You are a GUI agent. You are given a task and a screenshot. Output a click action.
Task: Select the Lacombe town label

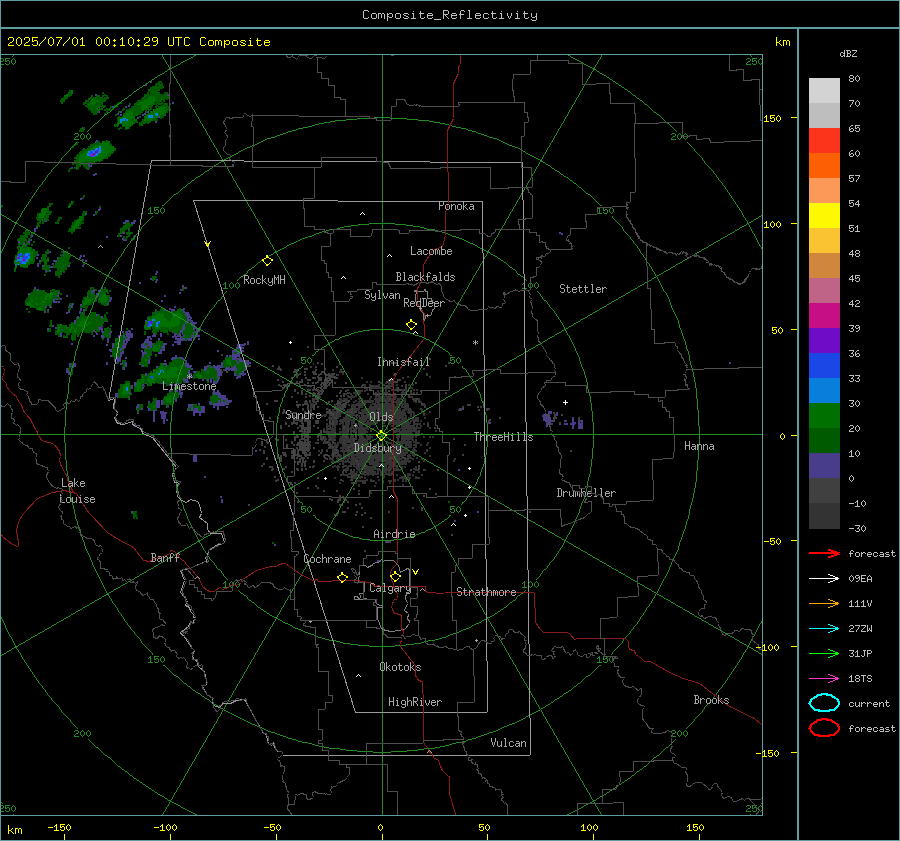(x=431, y=251)
